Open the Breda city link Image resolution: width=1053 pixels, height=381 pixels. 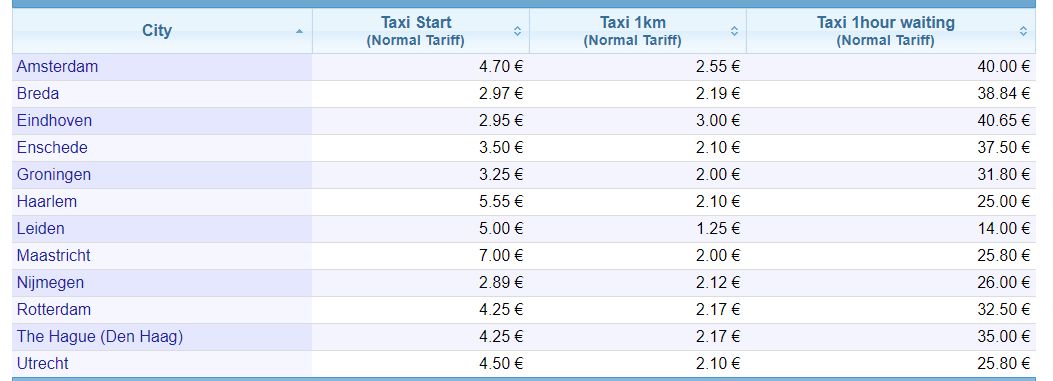point(38,93)
